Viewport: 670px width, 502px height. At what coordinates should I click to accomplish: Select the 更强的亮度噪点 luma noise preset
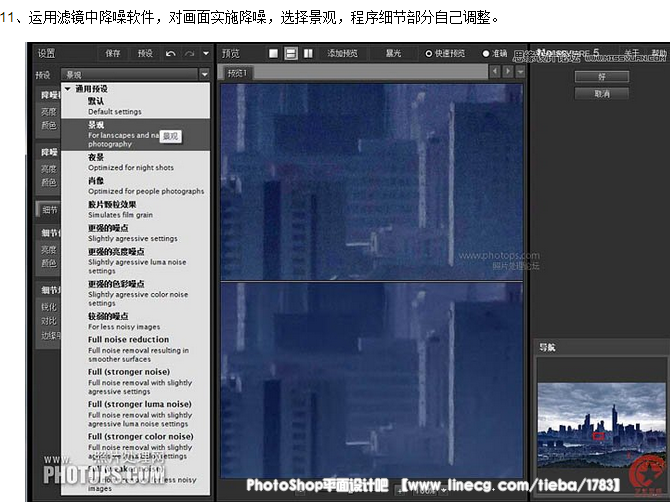pyautogui.click(x=135, y=261)
